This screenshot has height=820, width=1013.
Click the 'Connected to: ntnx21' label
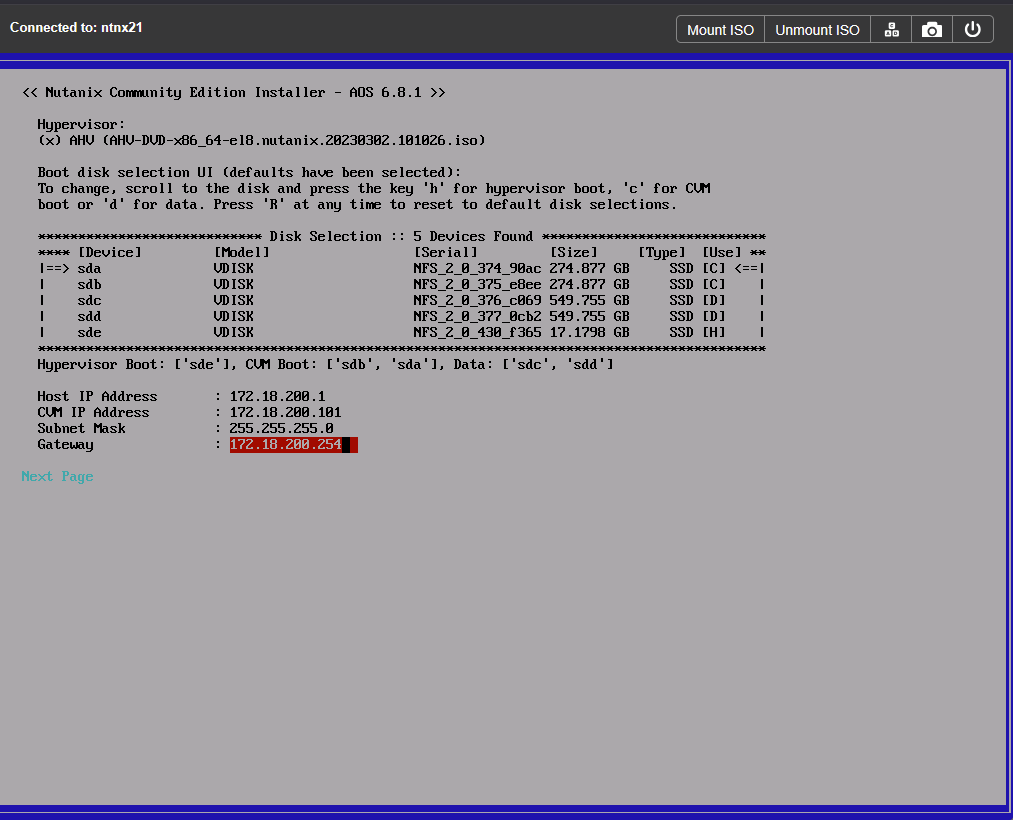76,27
